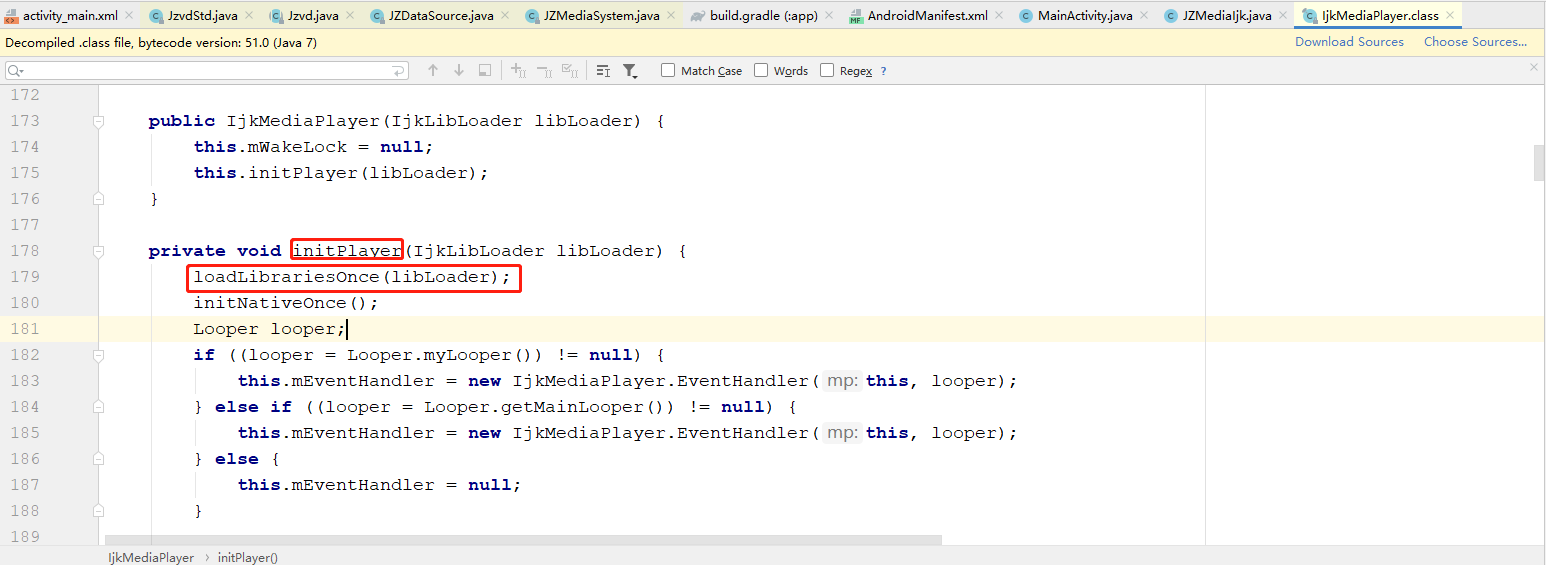Close the MainActivity.java tab
Viewport: 1546px width, 565px height.
pyautogui.click(x=1144, y=16)
